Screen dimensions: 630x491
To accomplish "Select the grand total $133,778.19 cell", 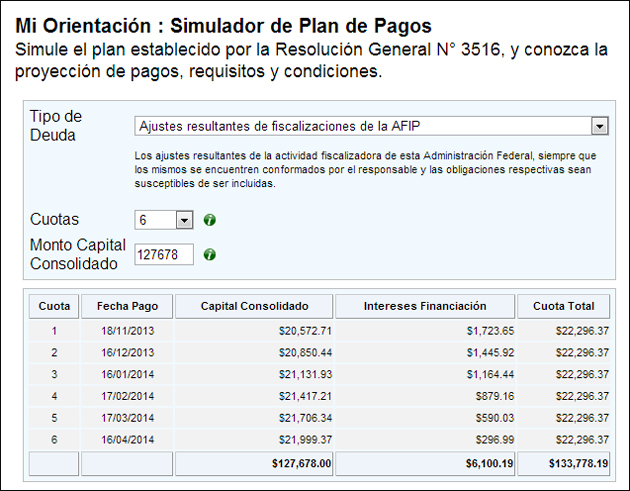I will [x=571, y=464].
